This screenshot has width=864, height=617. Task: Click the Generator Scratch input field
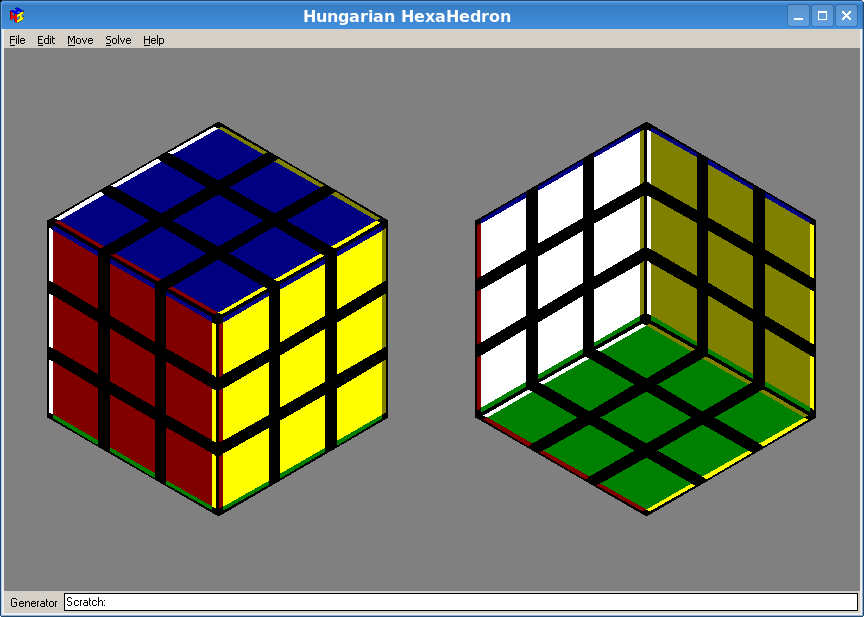(461, 602)
